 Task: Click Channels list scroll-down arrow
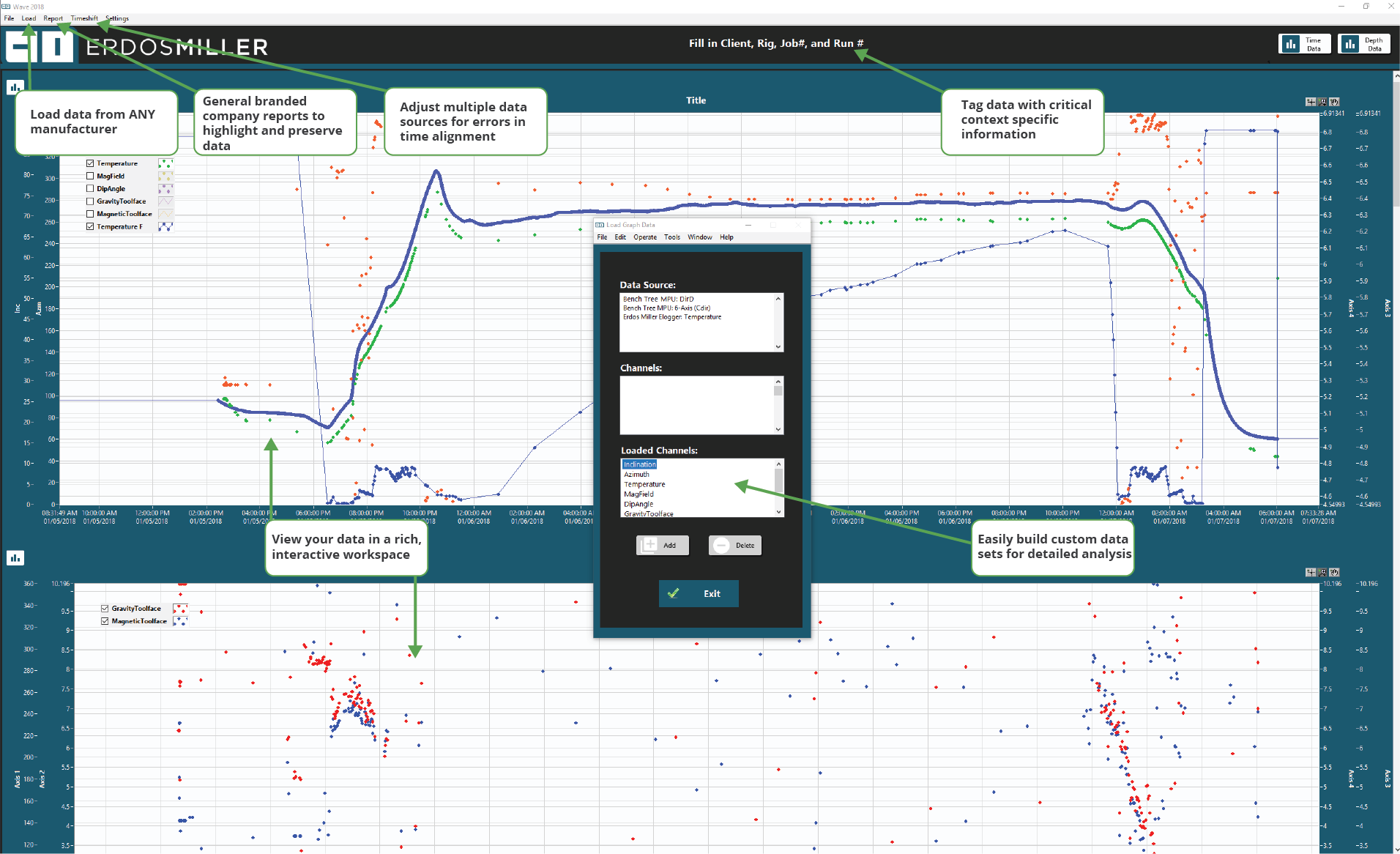(x=778, y=430)
